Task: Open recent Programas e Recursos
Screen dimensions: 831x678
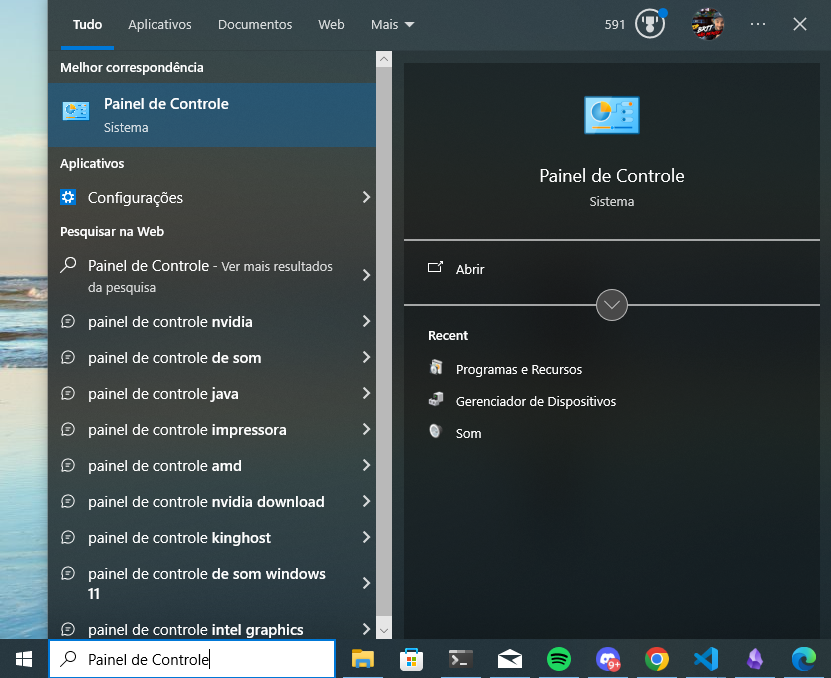Action: click(518, 369)
